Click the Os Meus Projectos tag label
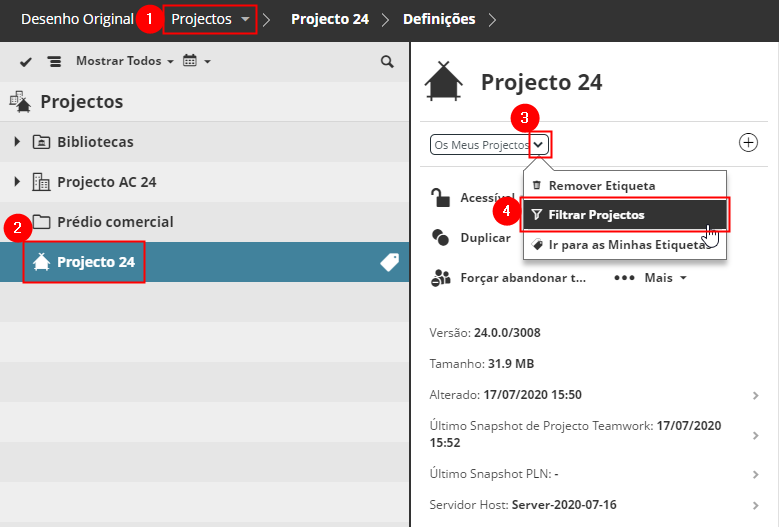779x527 pixels. [481, 145]
